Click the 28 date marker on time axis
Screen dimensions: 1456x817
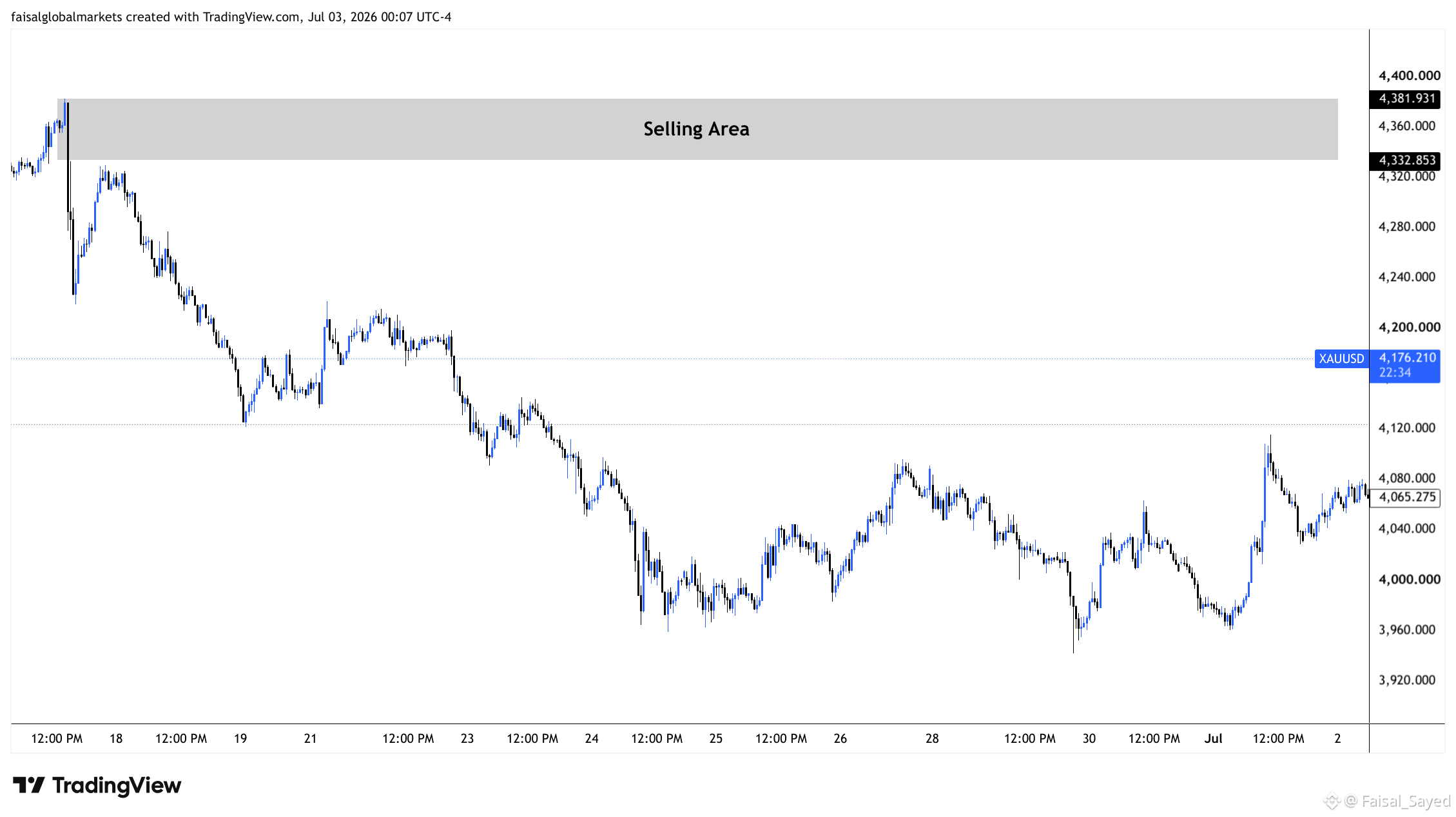click(x=932, y=738)
